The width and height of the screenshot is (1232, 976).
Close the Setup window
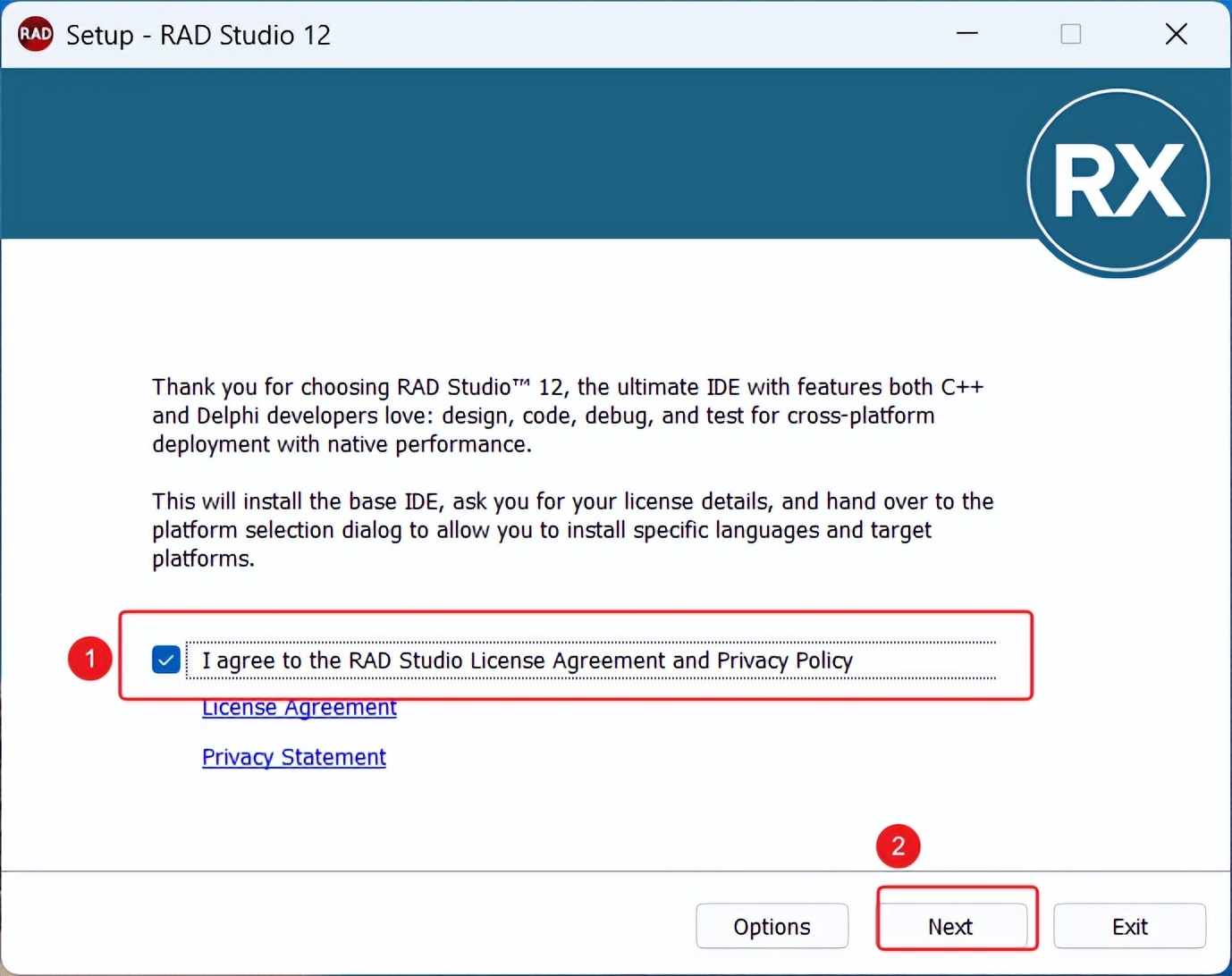[1177, 34]
